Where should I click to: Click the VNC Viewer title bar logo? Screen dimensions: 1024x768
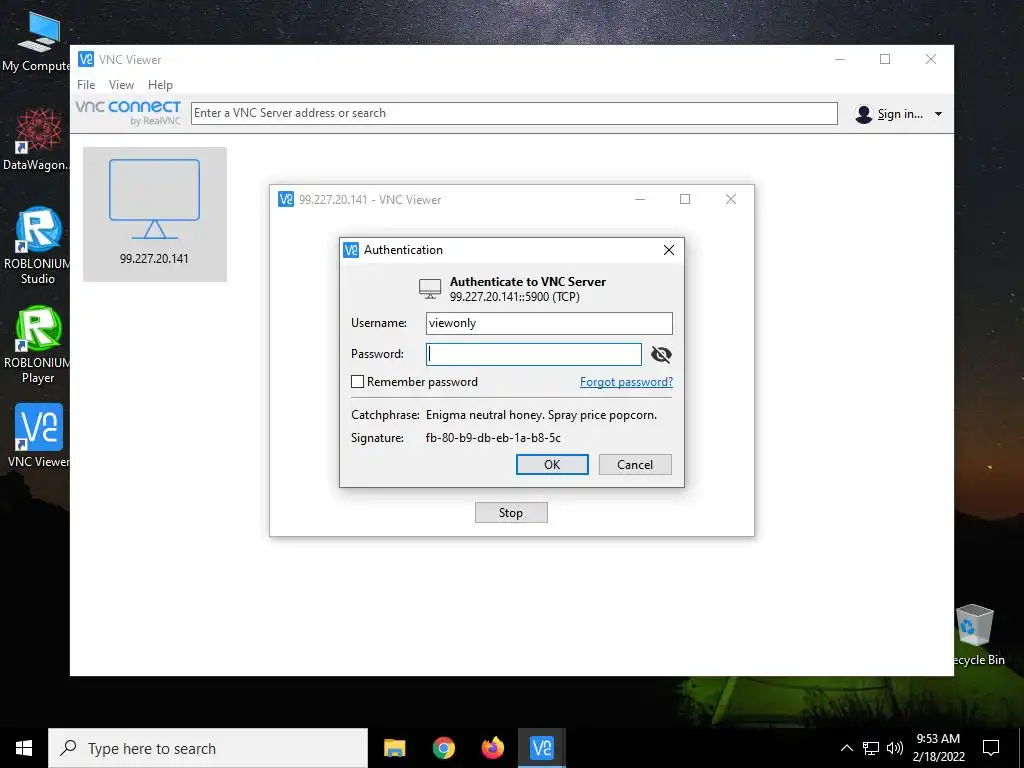tap(86, 59)
